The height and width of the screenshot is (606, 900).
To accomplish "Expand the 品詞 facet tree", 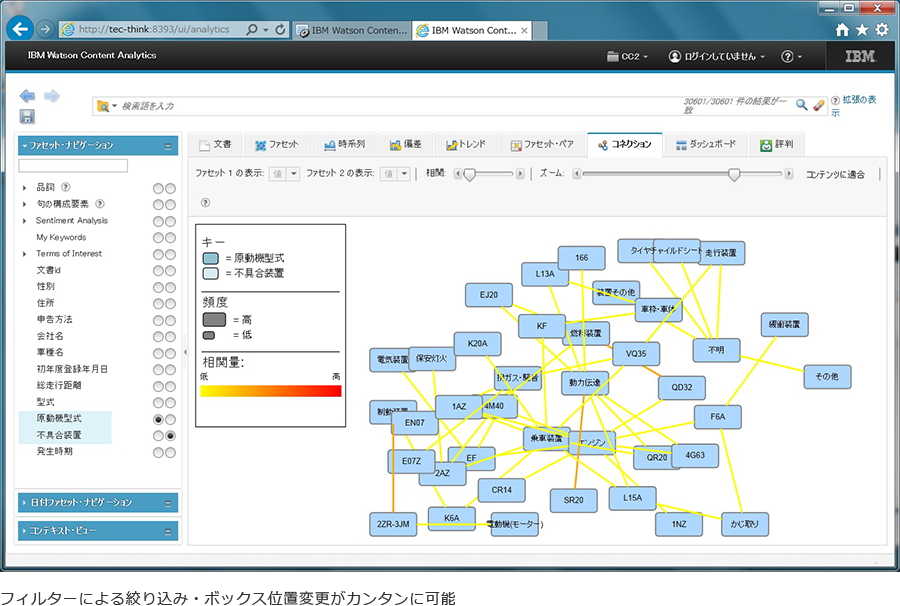I will coord(24,188).
